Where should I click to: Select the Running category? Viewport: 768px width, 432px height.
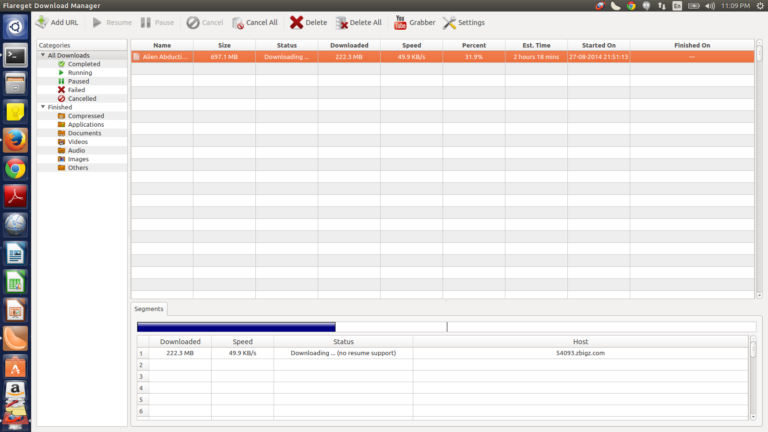[80, 72]
